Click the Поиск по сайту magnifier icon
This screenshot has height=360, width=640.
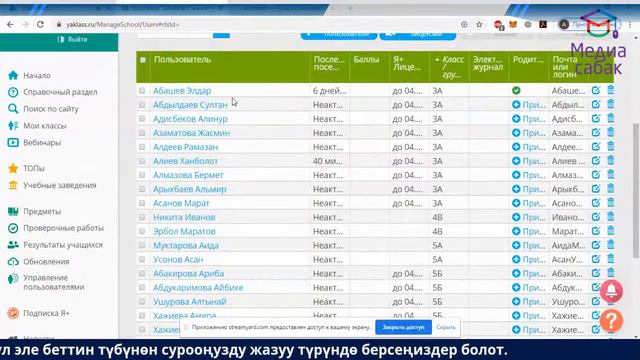pyautogui.click(x=13, y=109)
